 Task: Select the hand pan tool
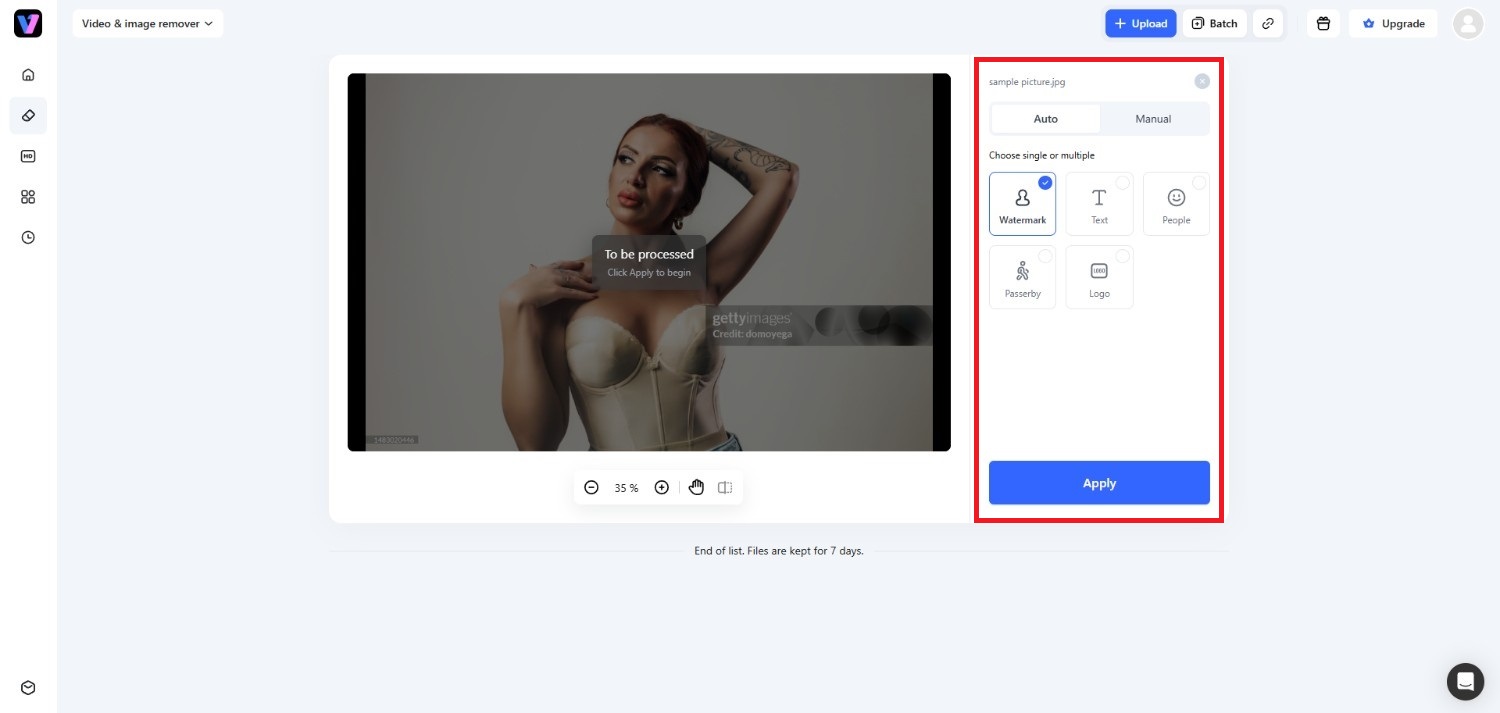pos(696,488)
